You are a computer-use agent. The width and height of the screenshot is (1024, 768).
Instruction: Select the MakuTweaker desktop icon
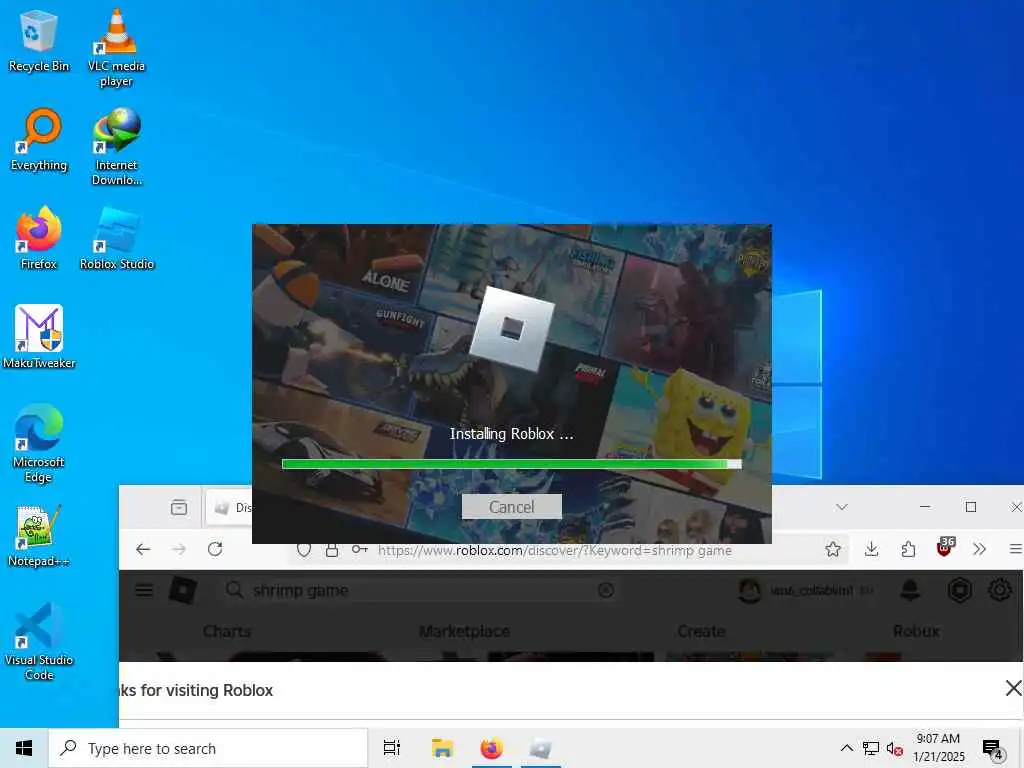point(39,337)
